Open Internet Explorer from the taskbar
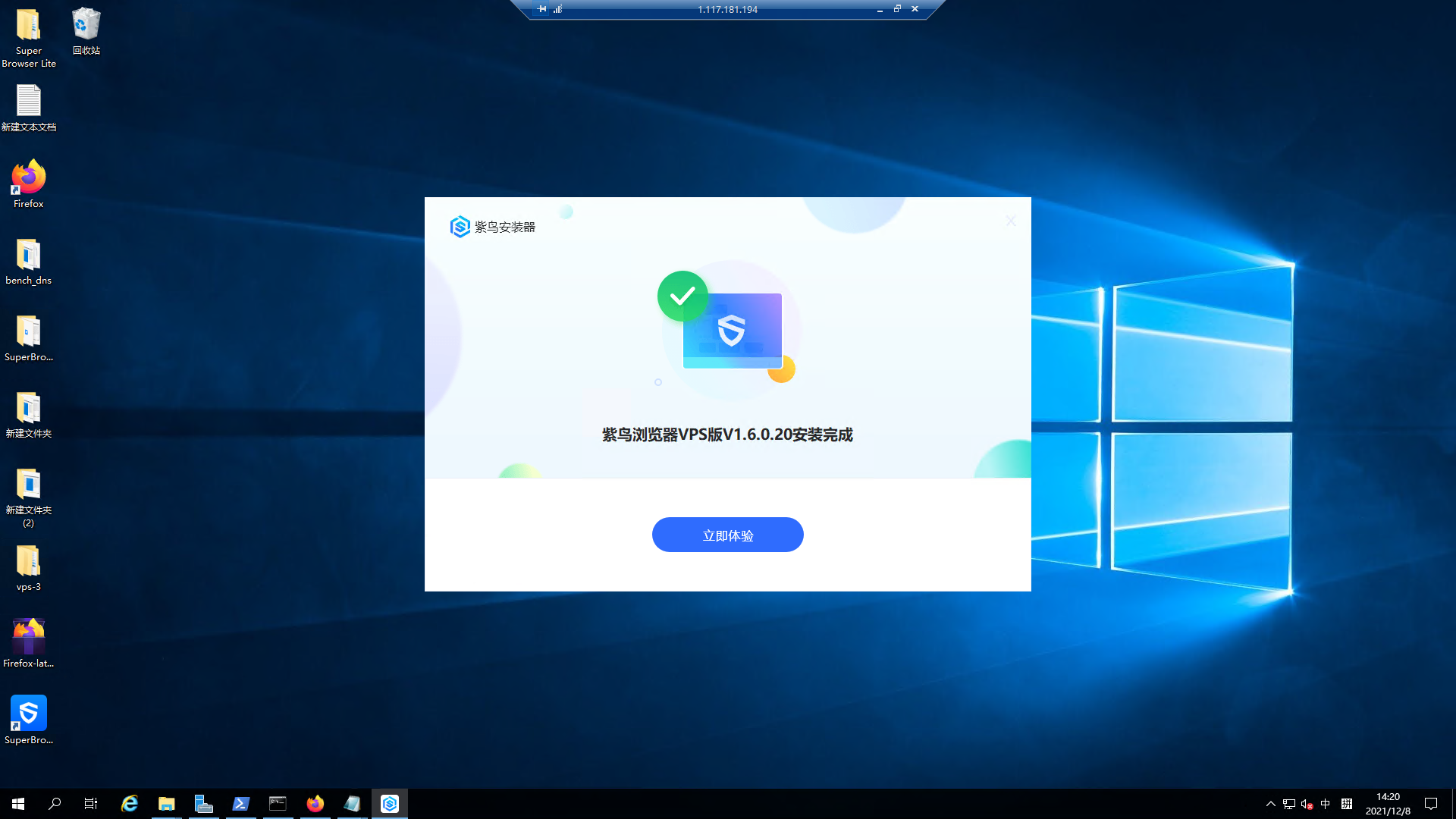 (129, 804)
